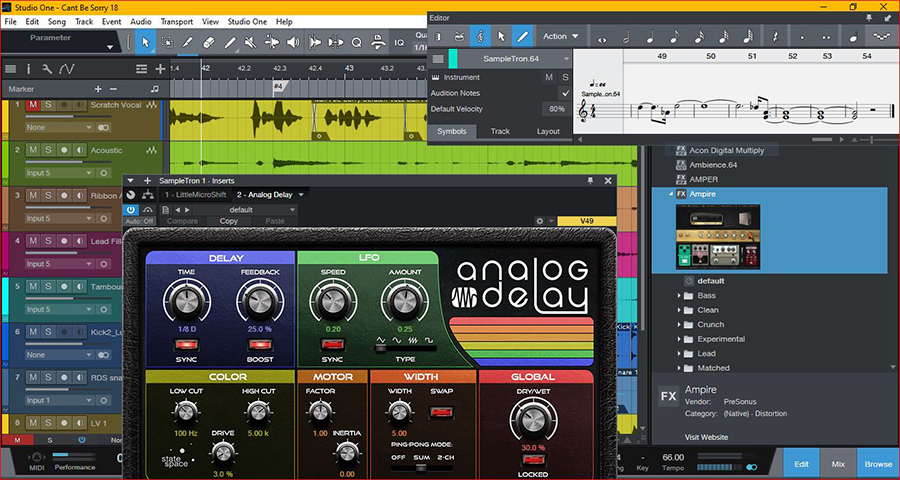Screen dimensions: 900x480
Task: Open the drum editor view icon
Action: [x=459, y=37]
